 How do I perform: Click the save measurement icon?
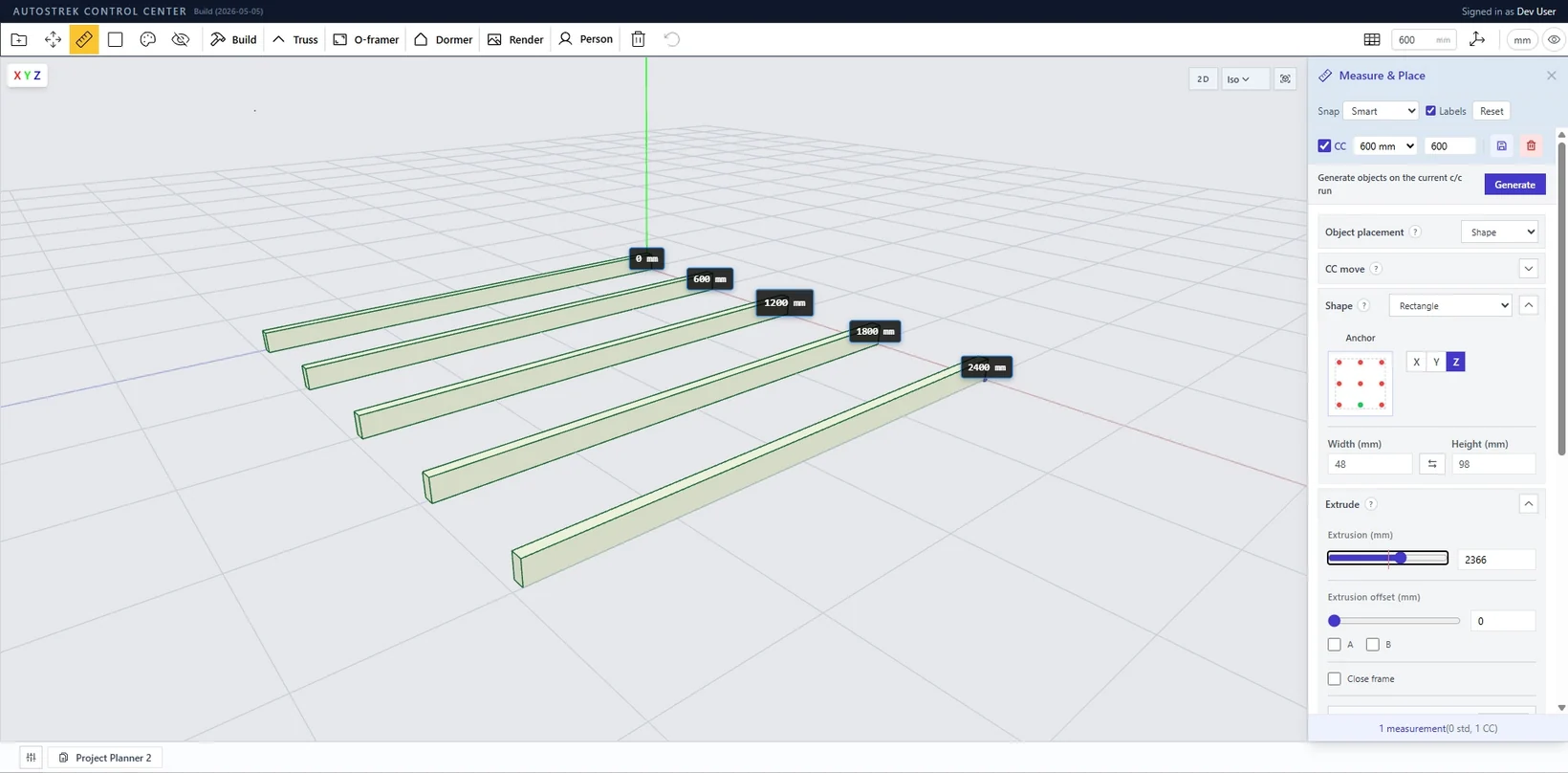[x=1501, y=146]
